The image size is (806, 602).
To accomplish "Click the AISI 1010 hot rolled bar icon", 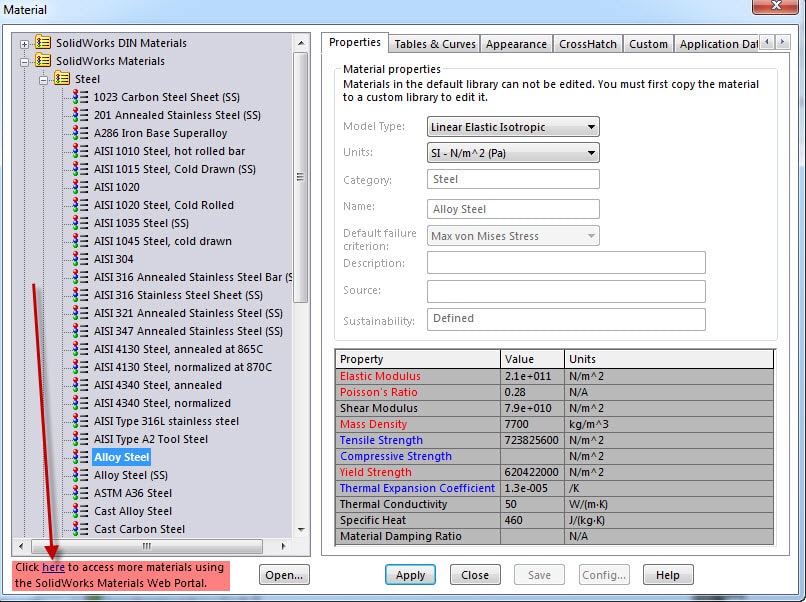I will (80, 151).
